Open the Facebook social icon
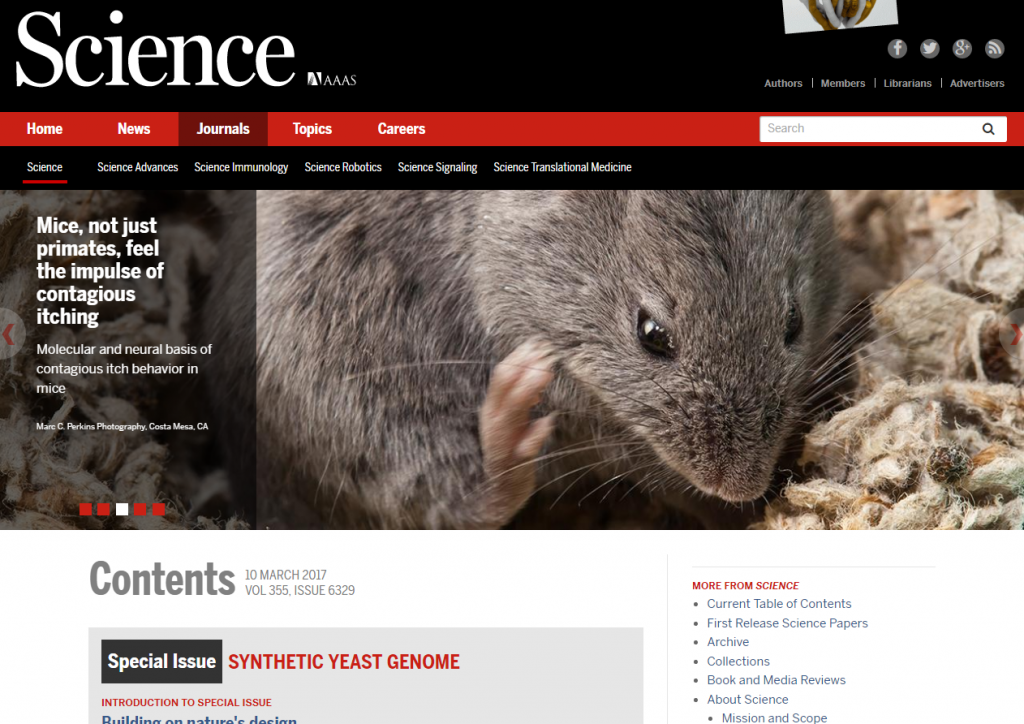1024x724 pixels. click(x=897, y=48)
